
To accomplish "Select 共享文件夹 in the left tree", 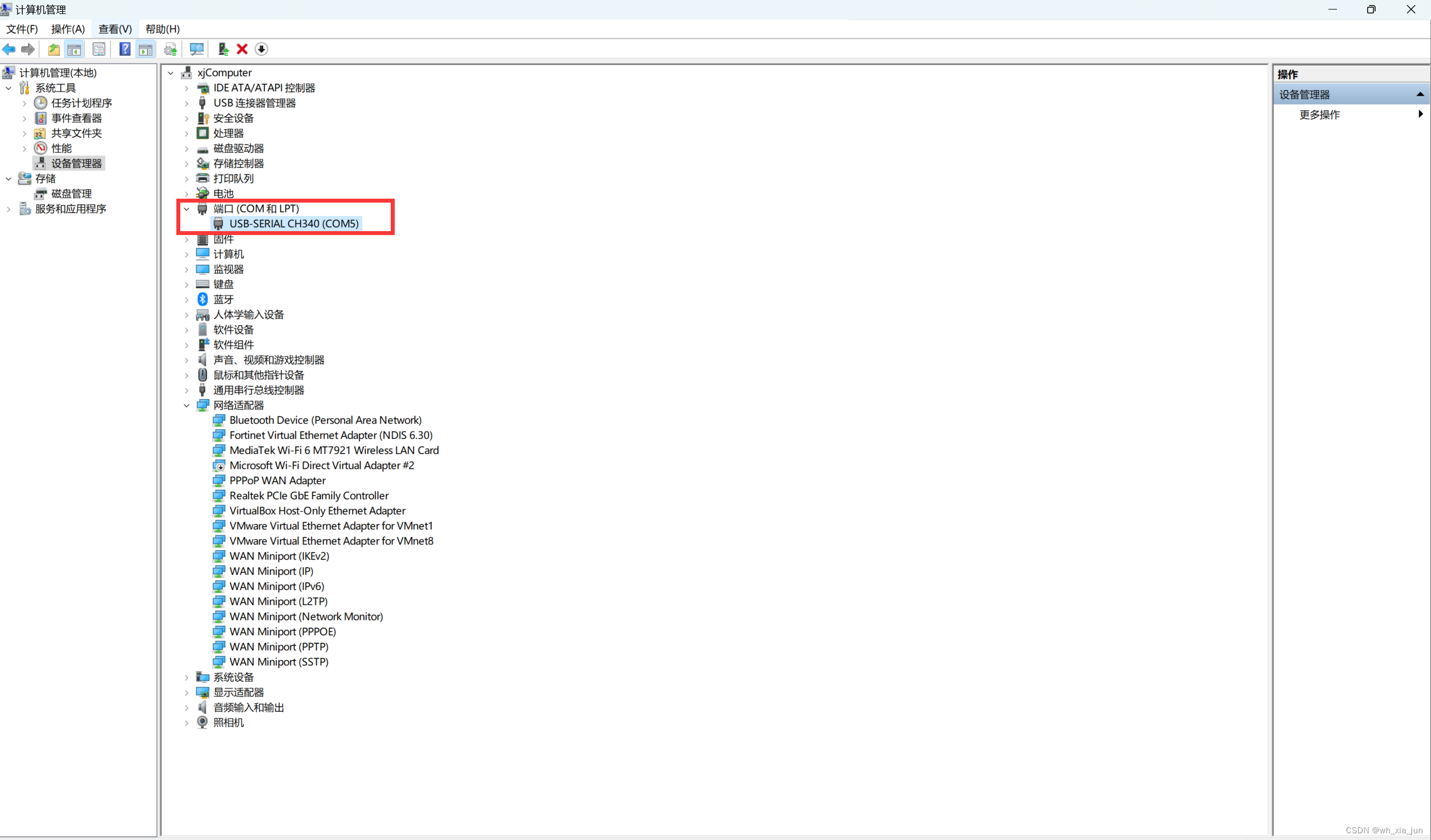I will 77,133.
